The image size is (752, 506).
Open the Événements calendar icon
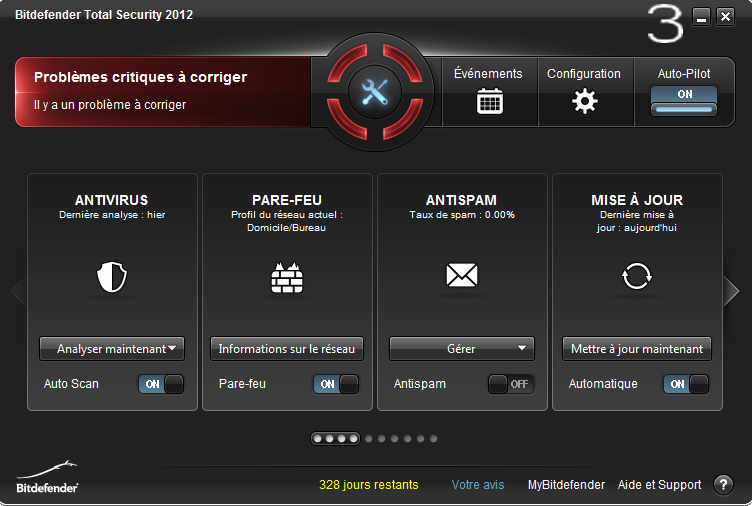pyautogui.click(x=490, y=101)
